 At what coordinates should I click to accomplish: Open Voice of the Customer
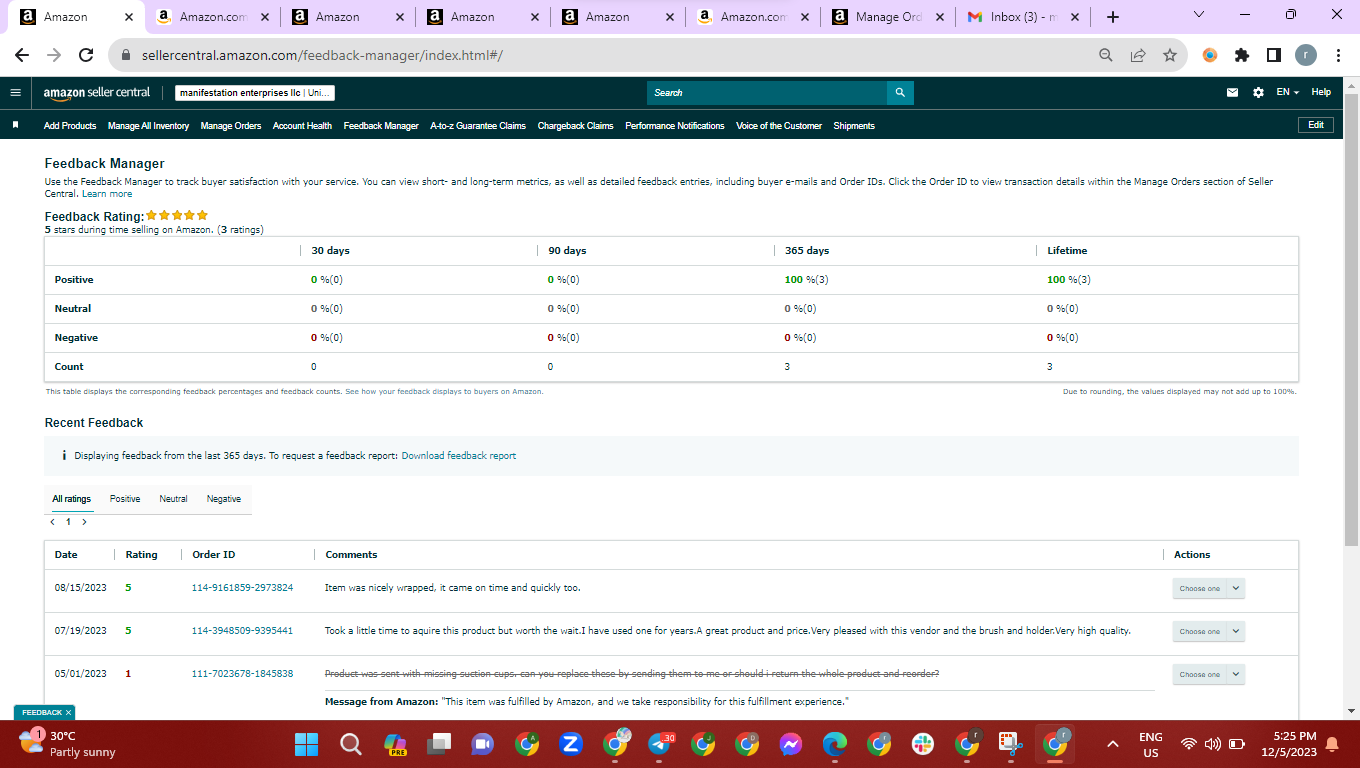(779, 126)
